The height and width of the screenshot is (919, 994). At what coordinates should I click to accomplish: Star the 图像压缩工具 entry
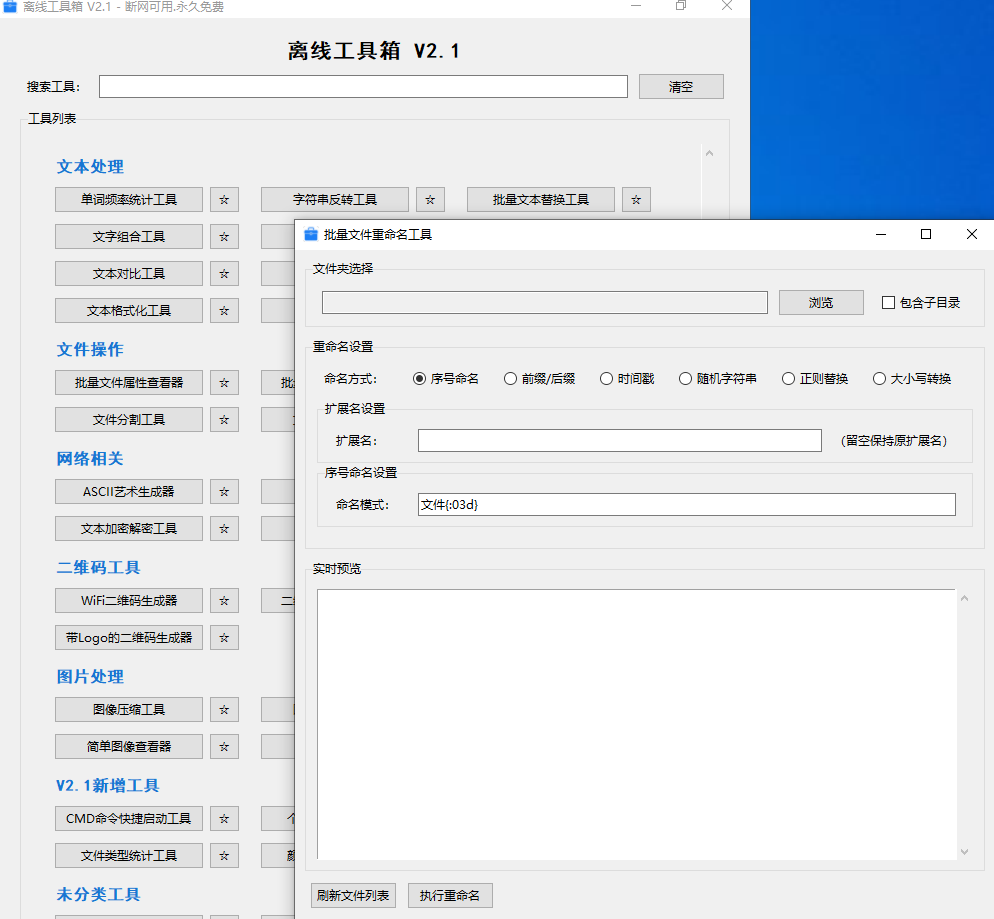(x=224, y=709)
